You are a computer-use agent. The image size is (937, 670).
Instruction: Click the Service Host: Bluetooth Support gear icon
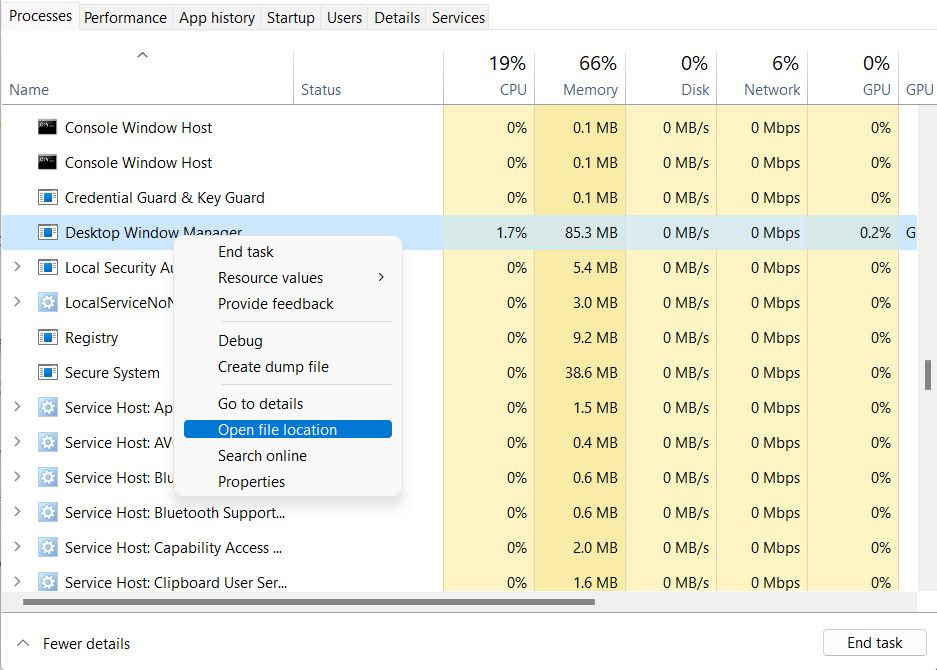(49, 512)
